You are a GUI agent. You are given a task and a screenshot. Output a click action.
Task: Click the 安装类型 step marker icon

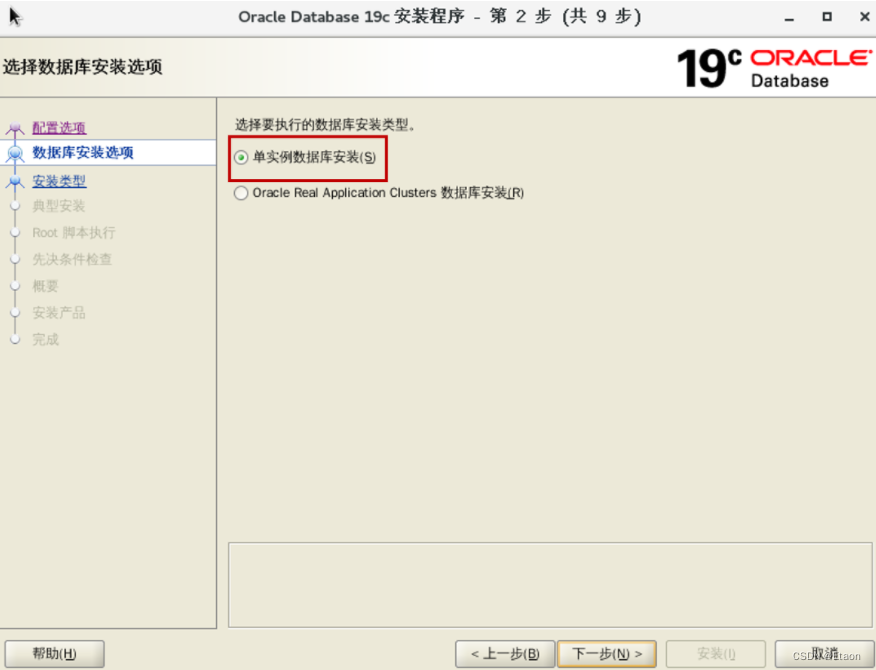[15, 181]
